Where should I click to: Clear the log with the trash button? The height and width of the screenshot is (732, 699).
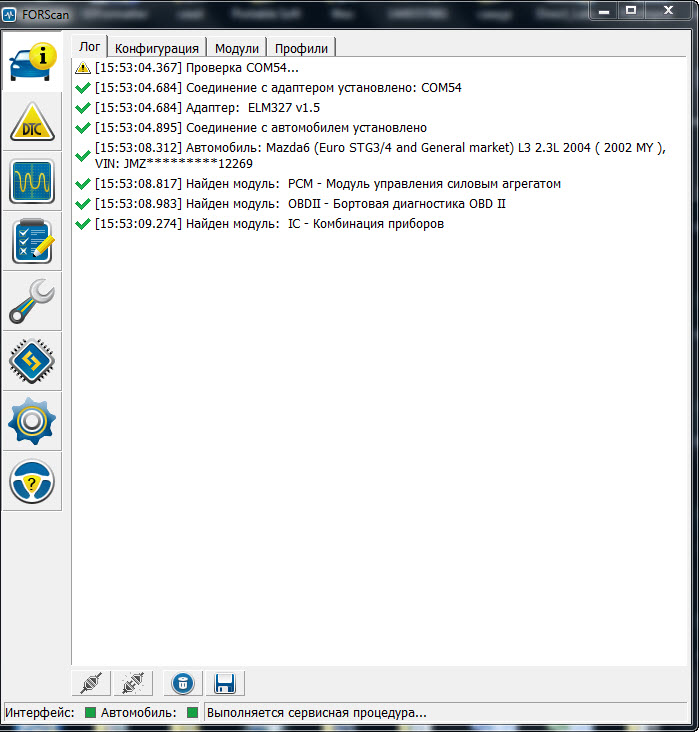[182, 684]
